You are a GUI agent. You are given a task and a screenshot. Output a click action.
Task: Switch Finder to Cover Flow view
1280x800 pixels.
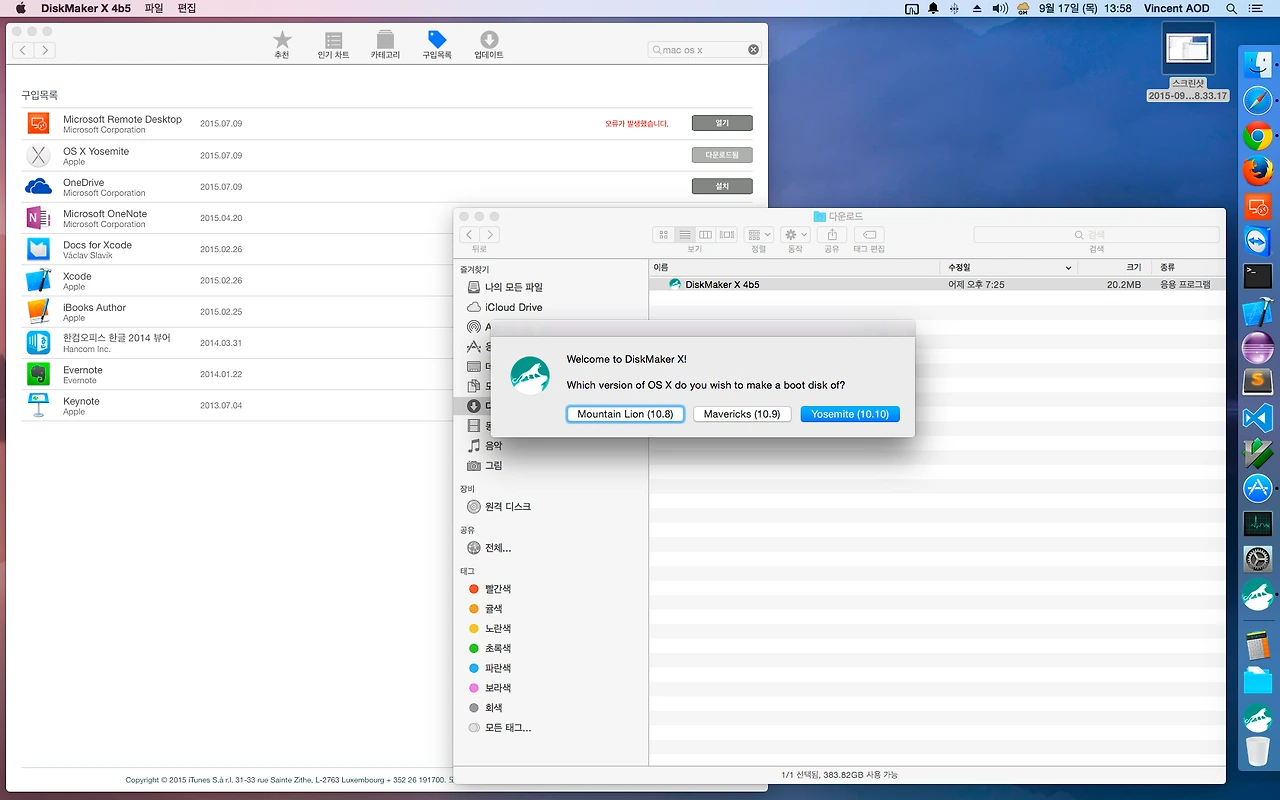coord(727,235)
